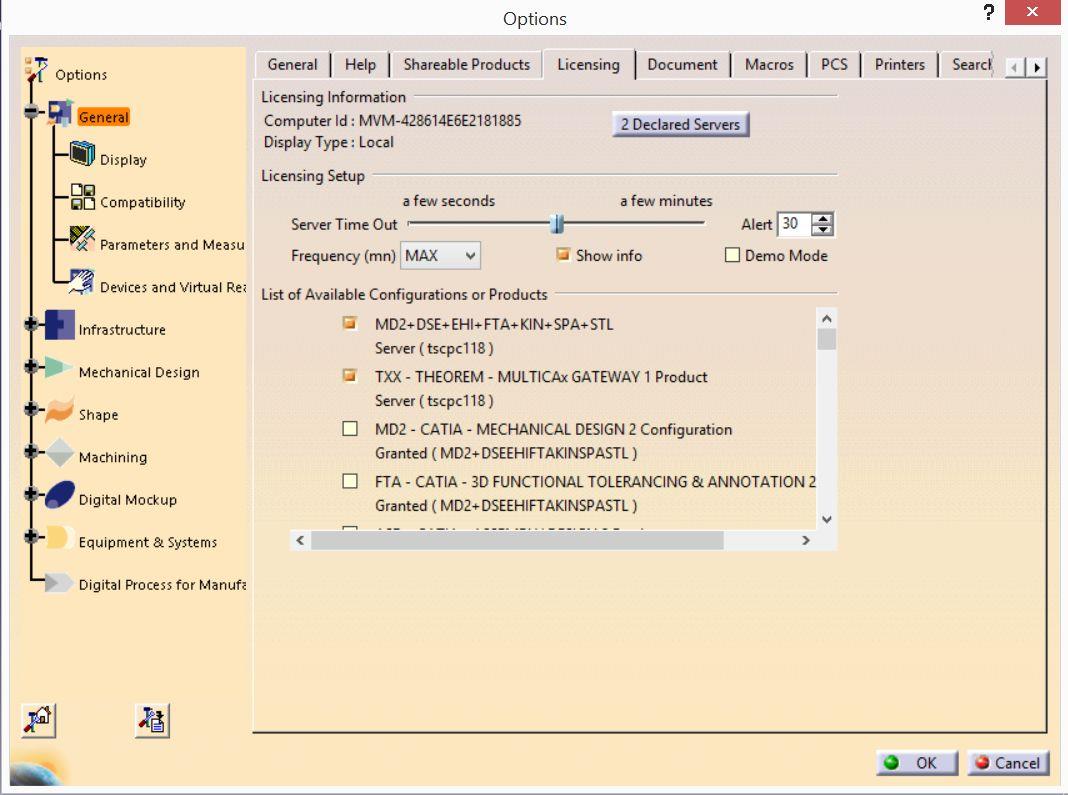The width and height of the screenshot is (1068, 795).
Task: Check FTA 3D FUNCTIONAL TOLERANCING license
Action: coord(350,481)
